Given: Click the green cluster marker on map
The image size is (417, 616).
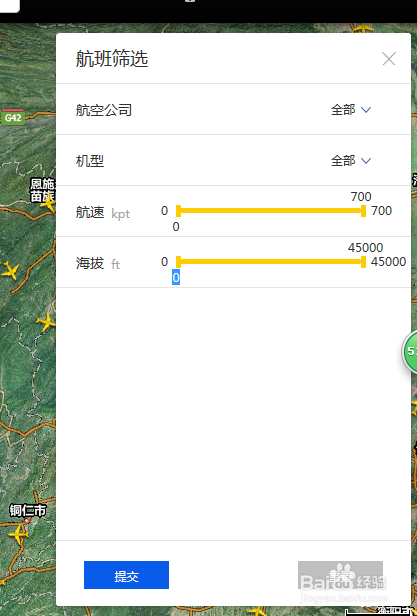Looking at the screenshot, I should [410, 352].
